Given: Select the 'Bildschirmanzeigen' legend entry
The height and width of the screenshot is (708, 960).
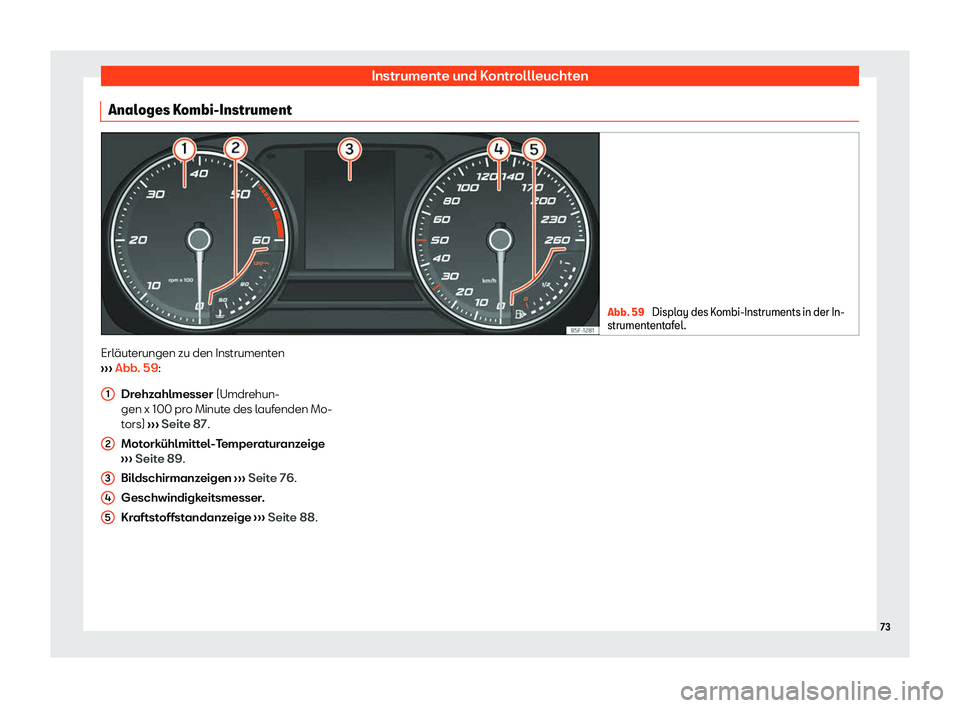Looking at the screenshot, I should point(176,478).
